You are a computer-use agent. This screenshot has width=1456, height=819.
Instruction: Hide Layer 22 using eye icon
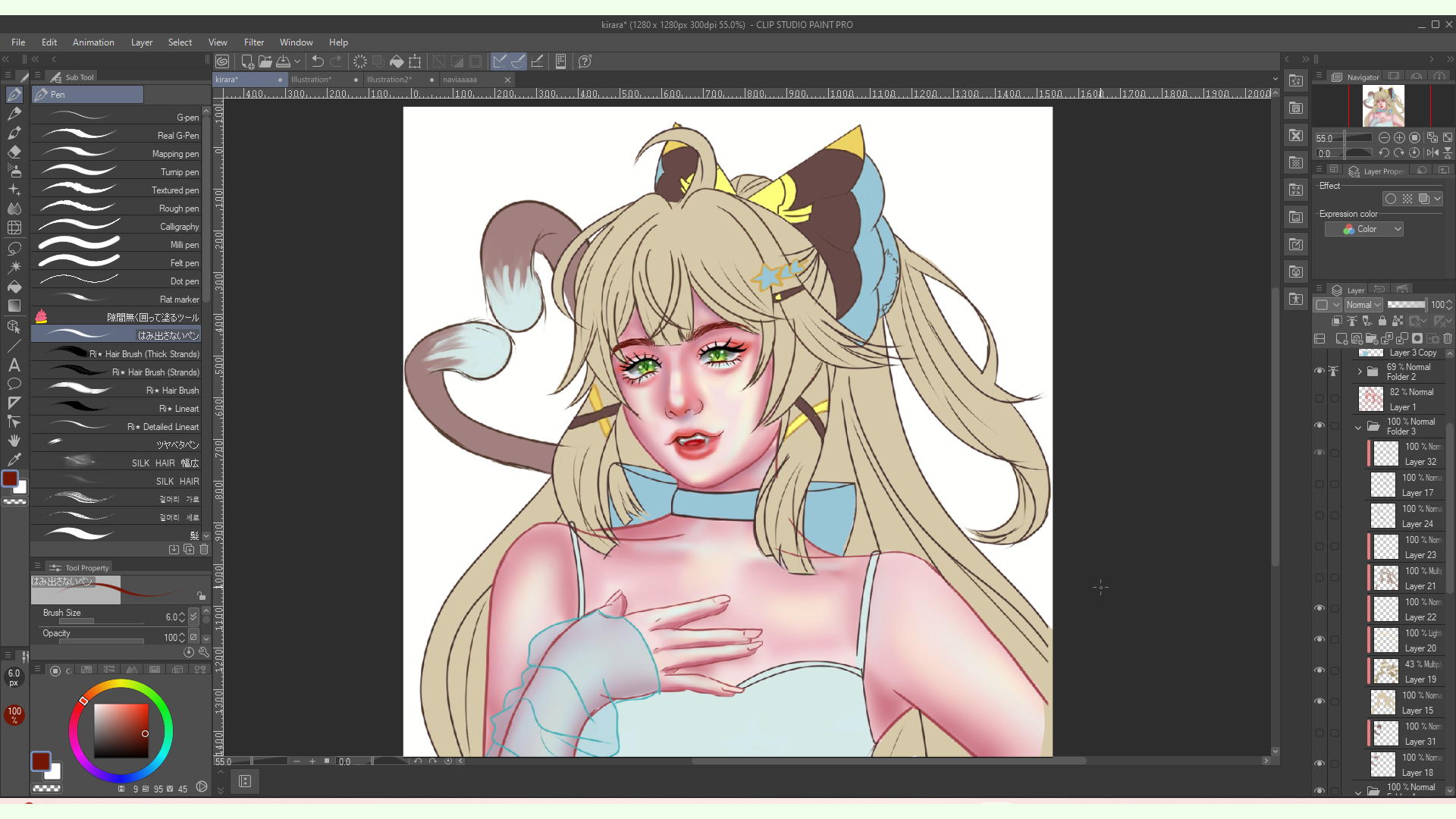tap(1319, 608)
